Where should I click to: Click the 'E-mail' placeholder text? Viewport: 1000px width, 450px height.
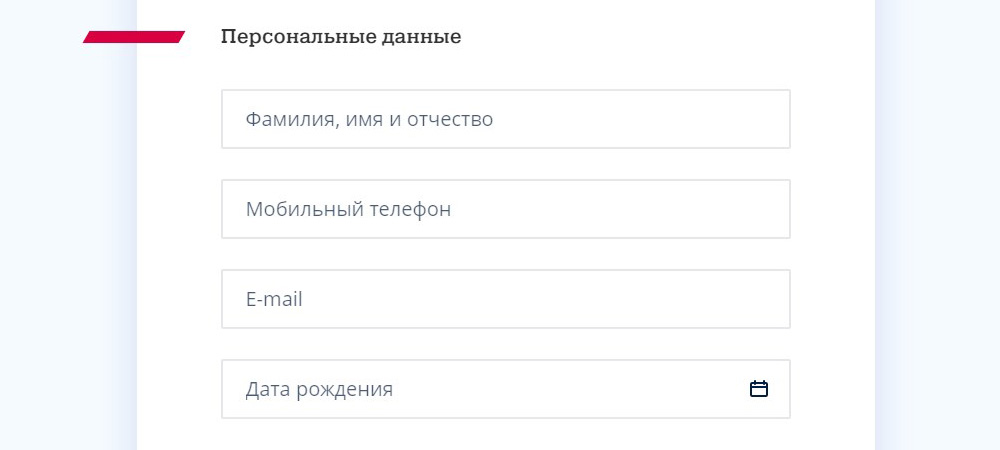[273, 300]
